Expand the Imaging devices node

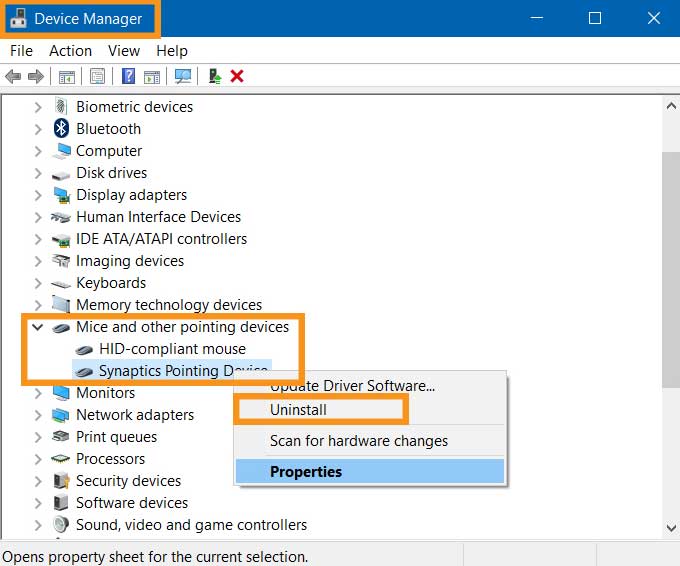38,261
